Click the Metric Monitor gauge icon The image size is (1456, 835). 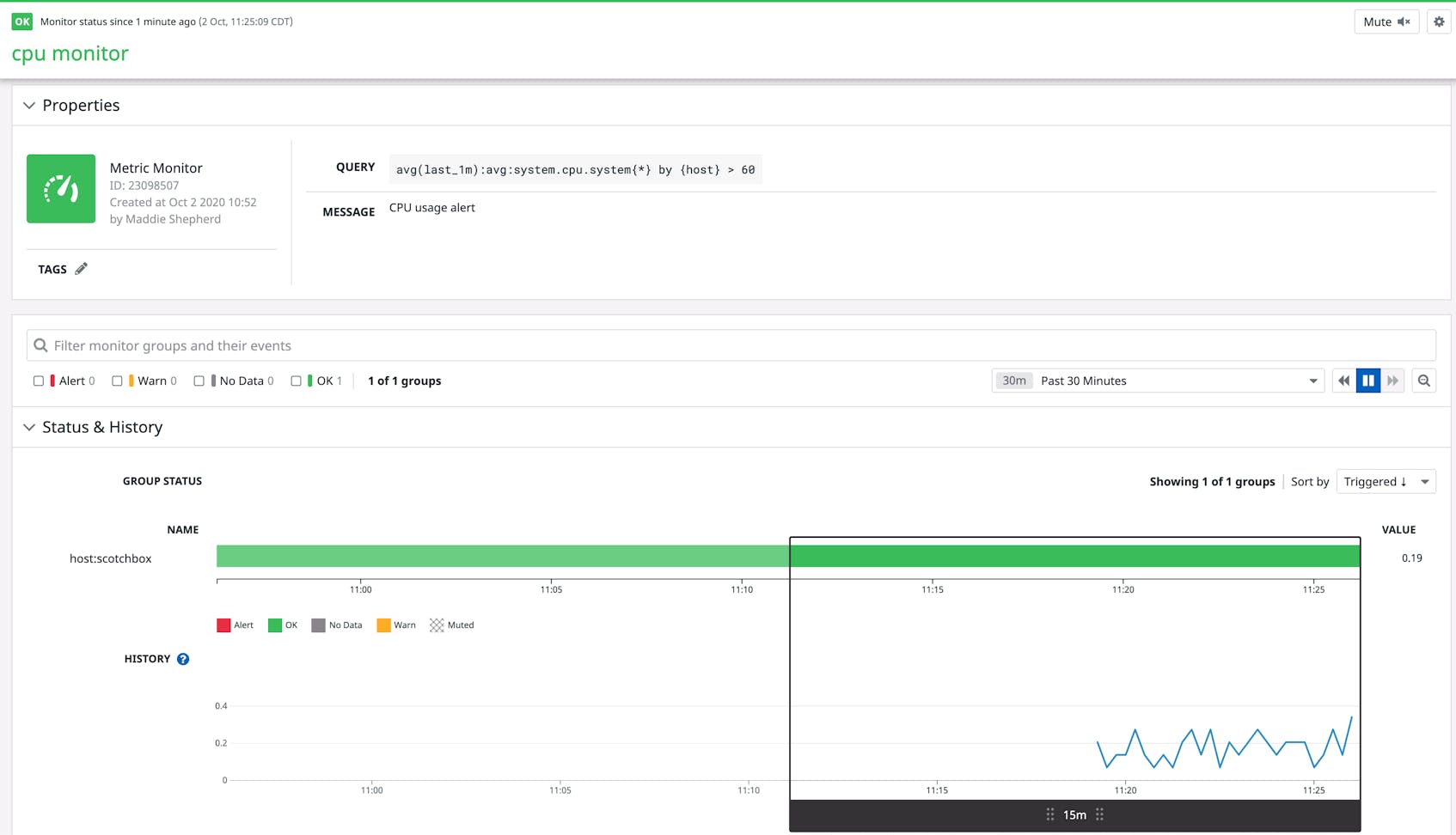click(x=61, y=188)
